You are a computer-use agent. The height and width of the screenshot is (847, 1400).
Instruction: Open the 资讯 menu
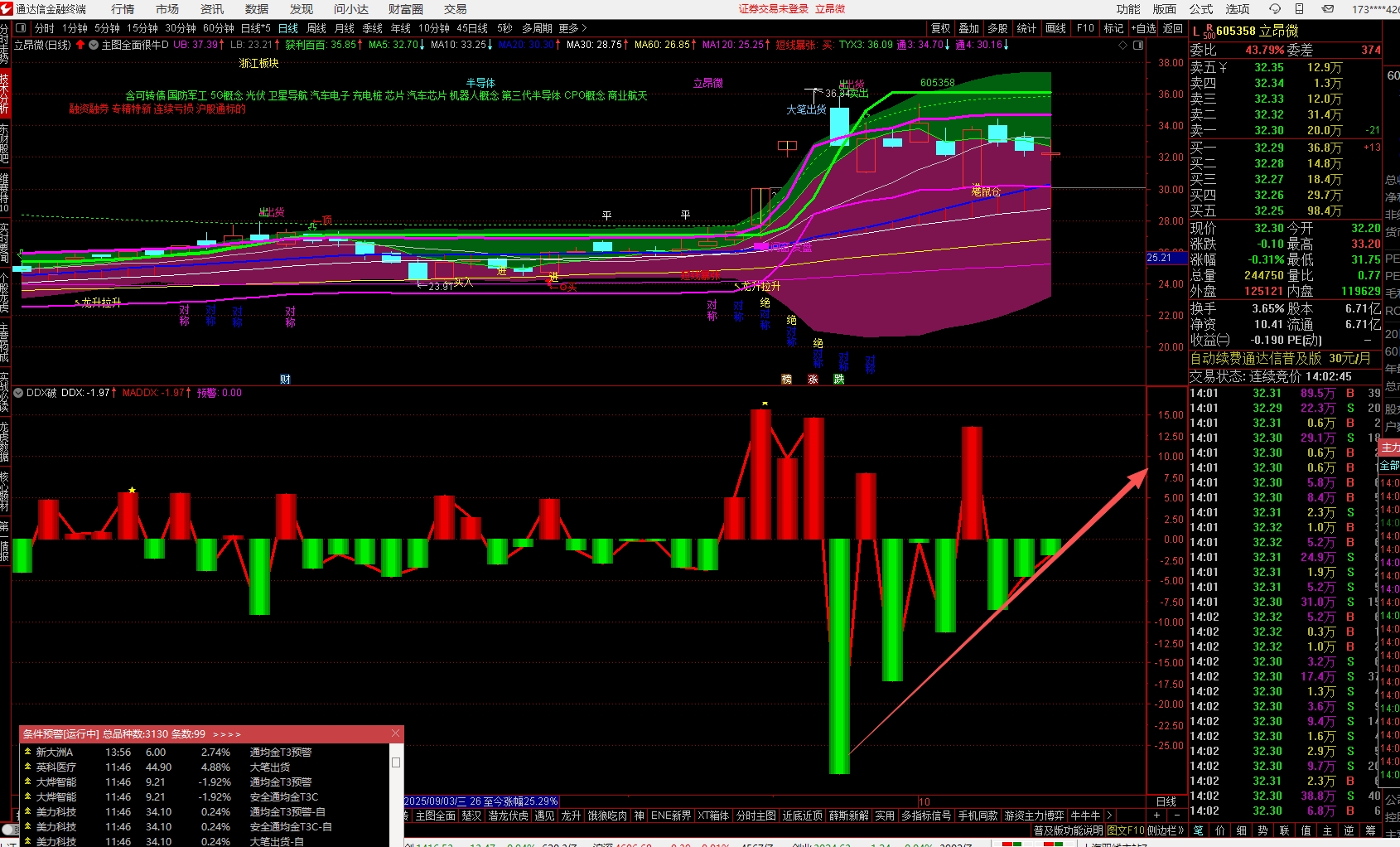point(212,9)
